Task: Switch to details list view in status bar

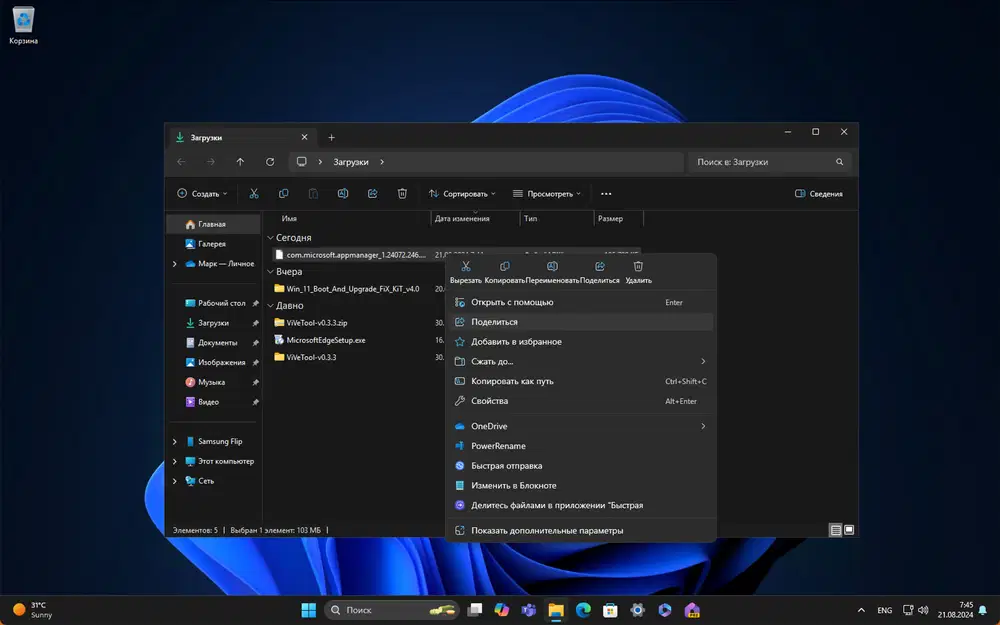Action: (835, 530)
